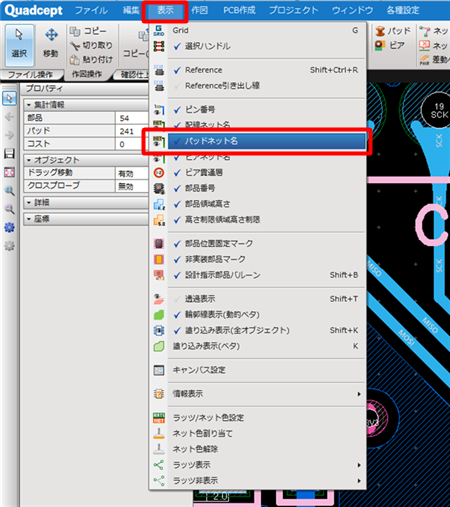Click the blue gear icon in sidebar
This screenshot has height=507, width=450.
(x=9, y=228)
